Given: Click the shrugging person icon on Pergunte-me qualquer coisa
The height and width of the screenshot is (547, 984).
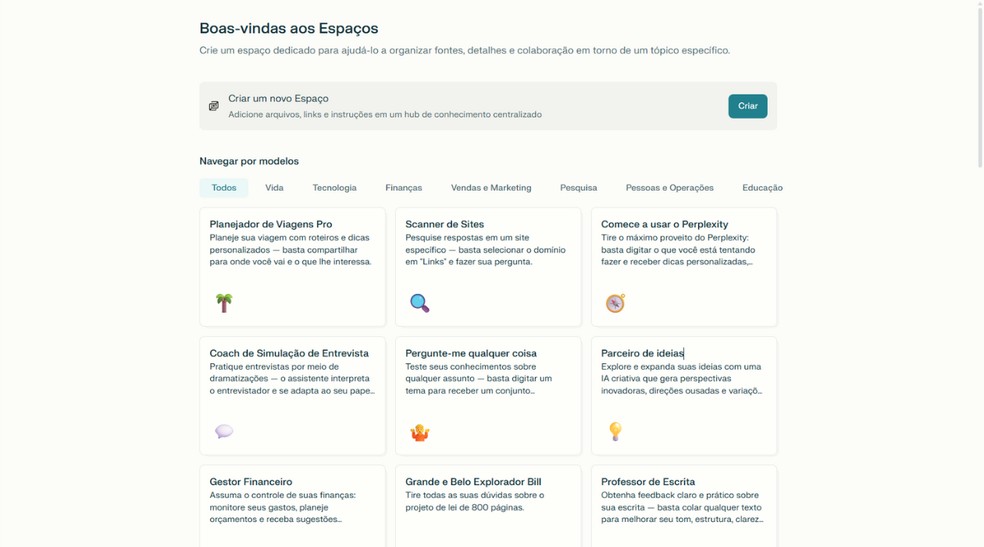Looking at the screenshot, I should [419, 432].
